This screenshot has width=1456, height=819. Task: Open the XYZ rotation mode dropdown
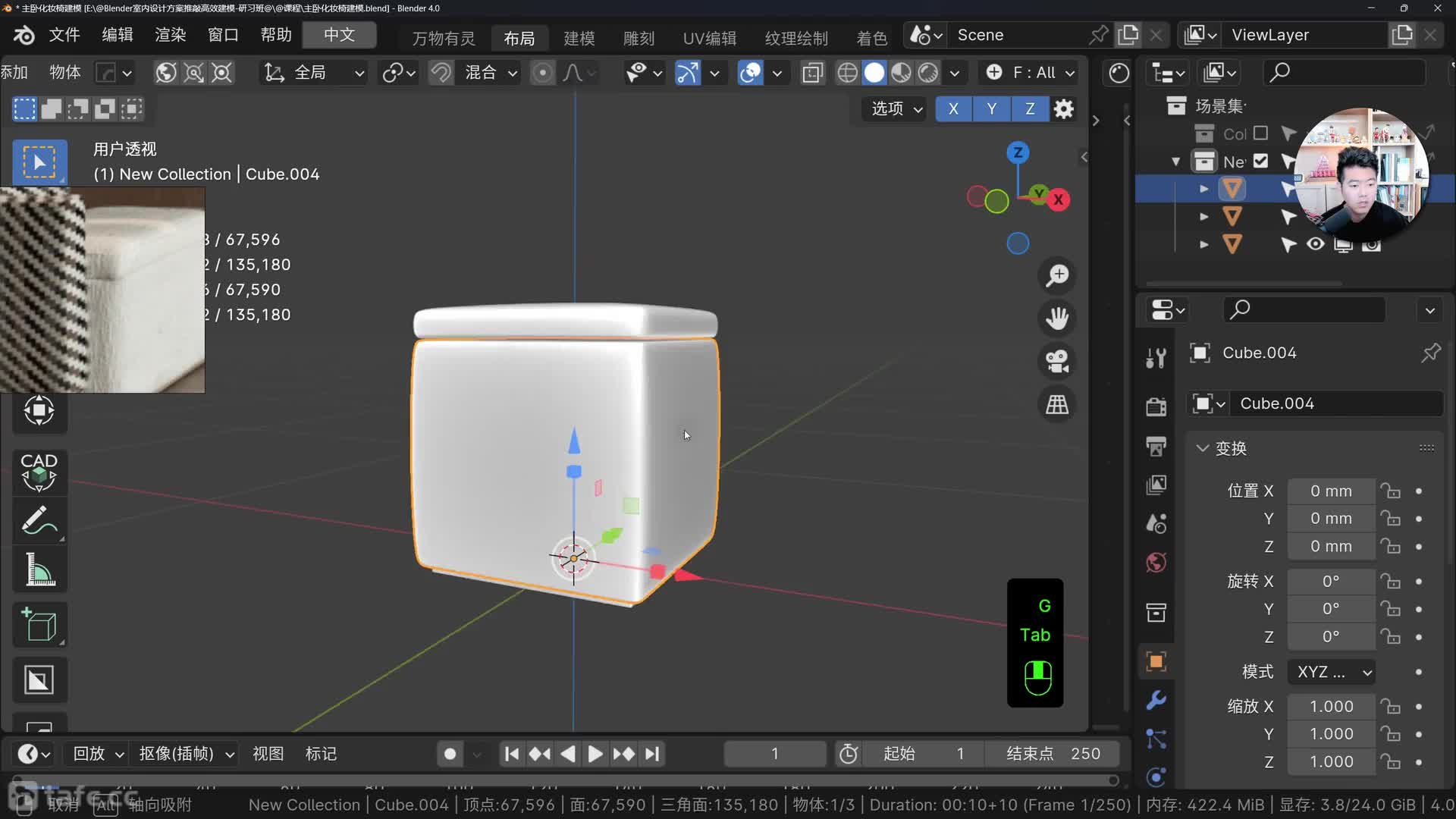point(1333,672)
